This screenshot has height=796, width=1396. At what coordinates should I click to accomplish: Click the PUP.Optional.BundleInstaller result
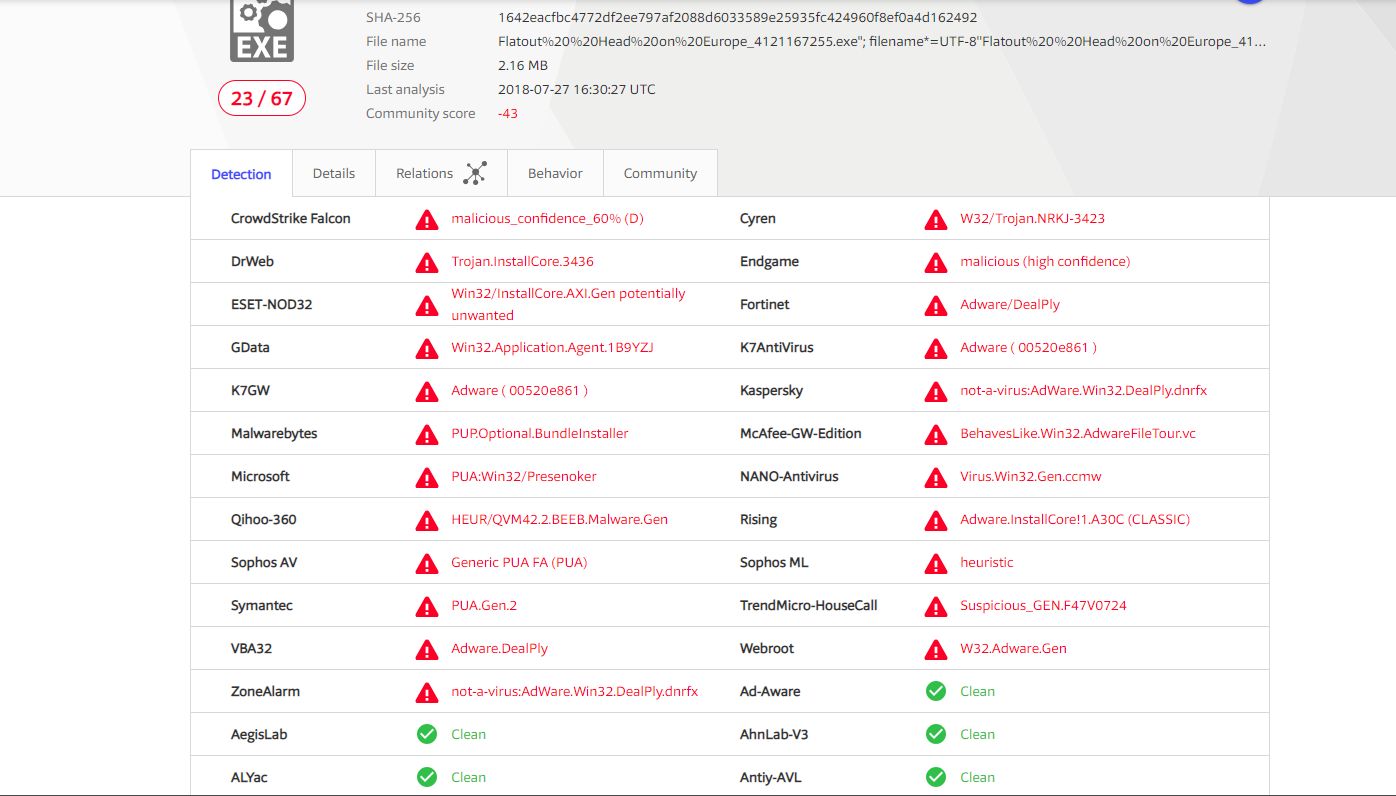[x=540, y=433]
